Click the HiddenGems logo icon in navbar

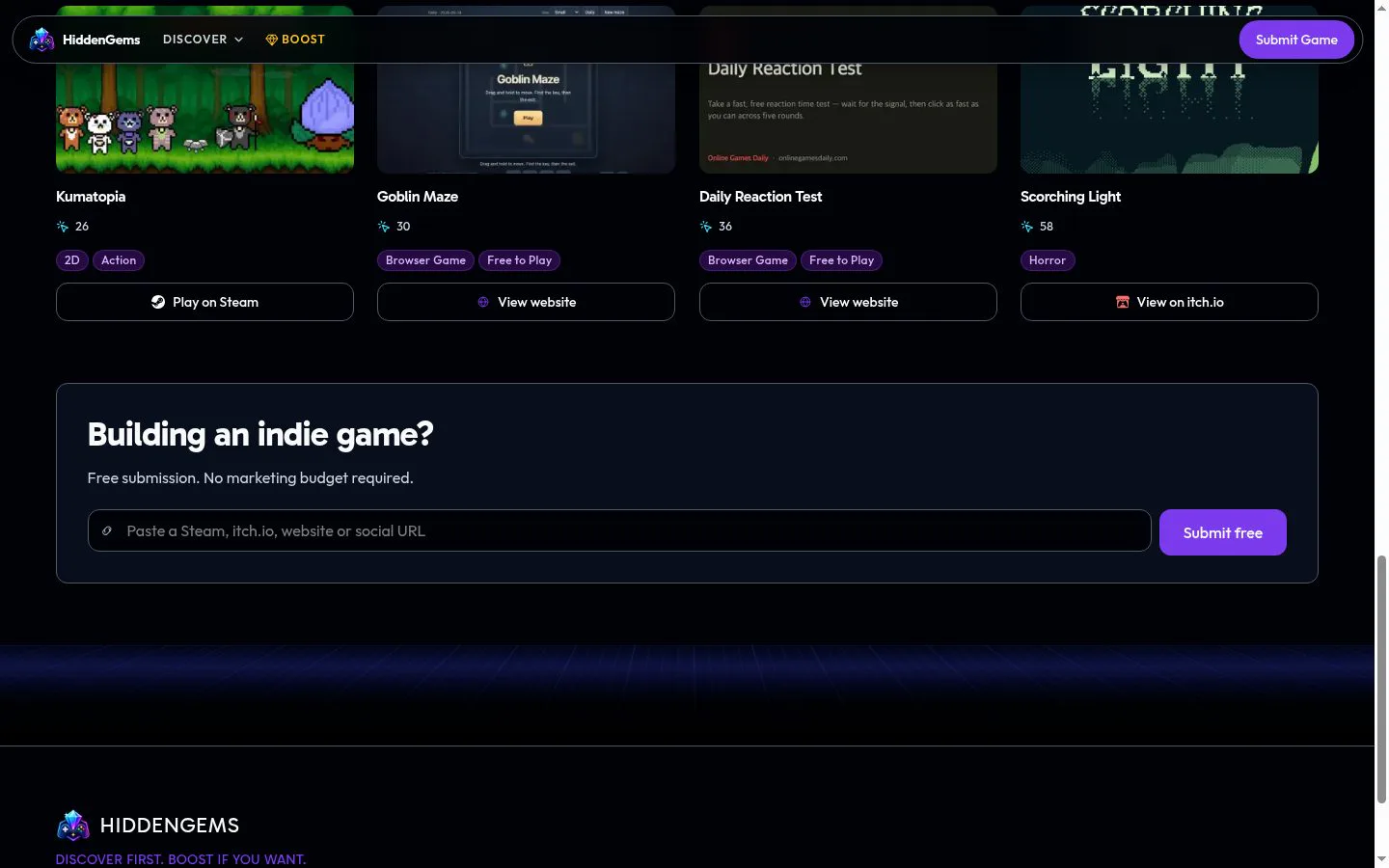pos(41,40)
